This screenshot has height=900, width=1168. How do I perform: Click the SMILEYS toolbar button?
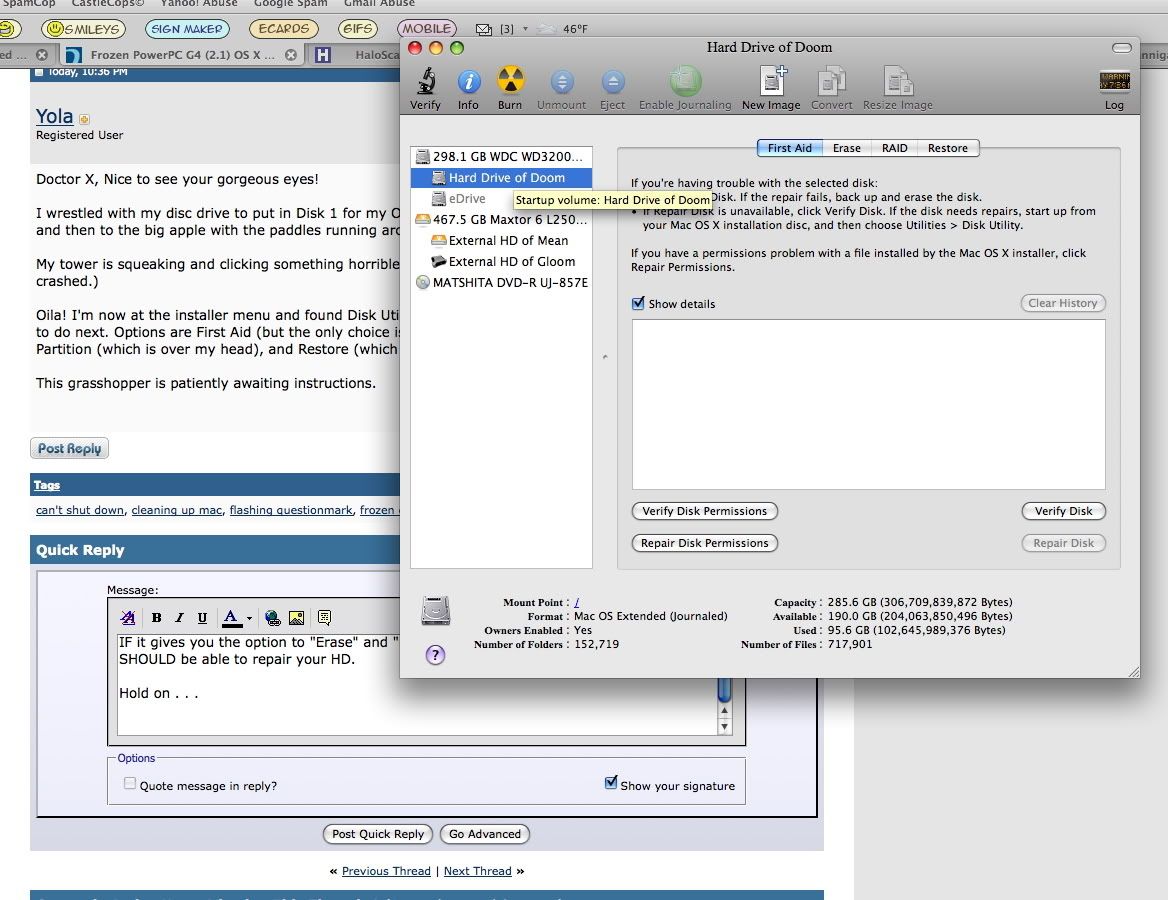83,29
